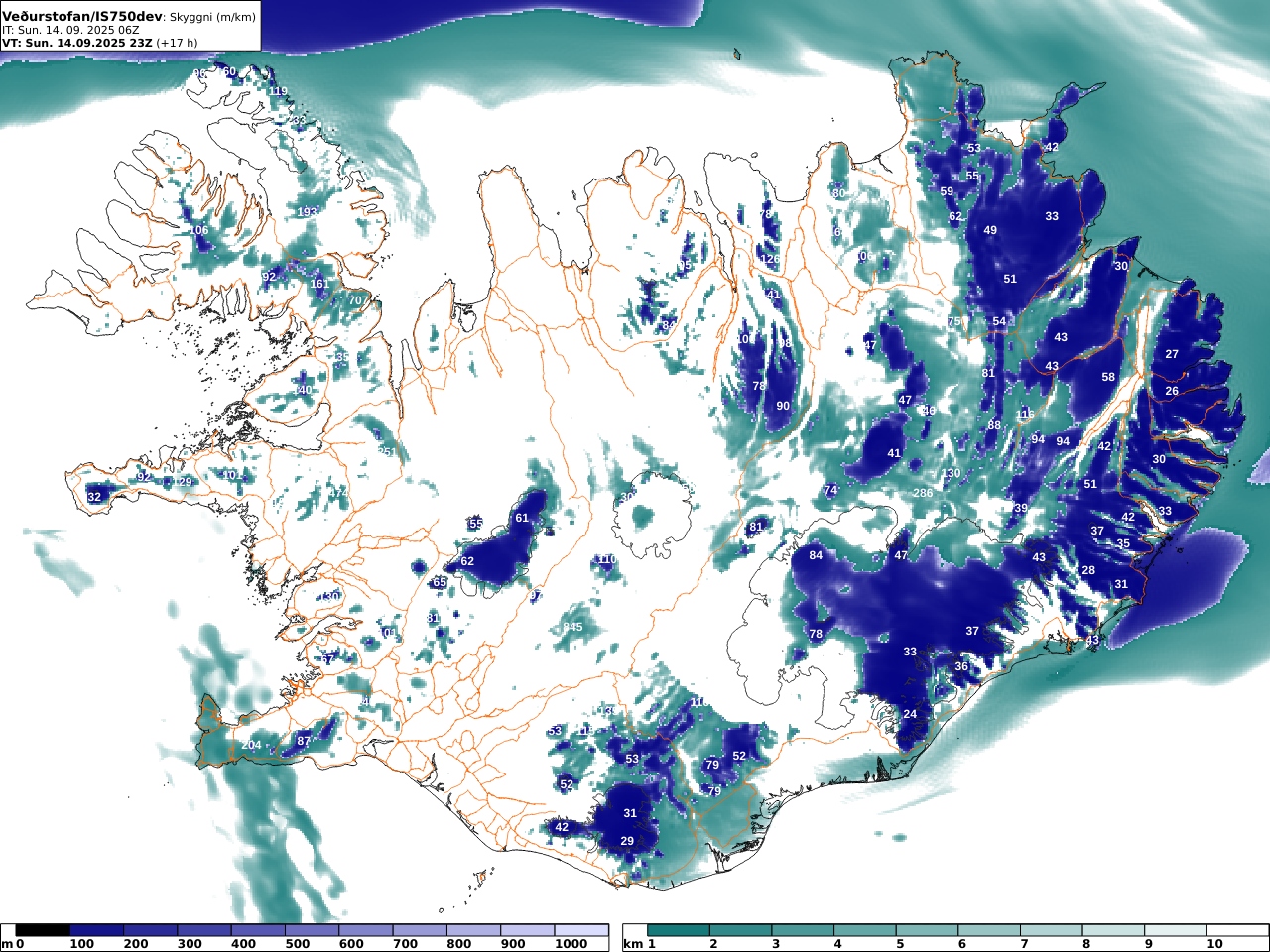Viewport: 1270px width, 952px height.
Task: Click the visibility value '24' on map
Action: coord(910,714)
